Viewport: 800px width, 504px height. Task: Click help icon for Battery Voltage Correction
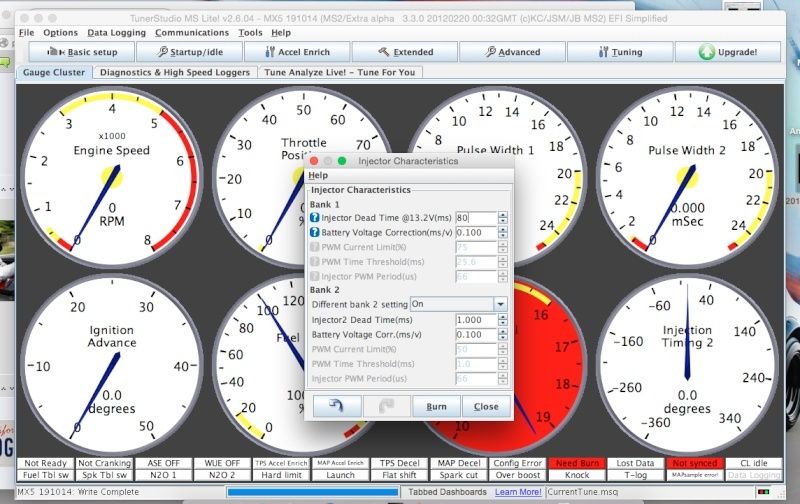tap(315, 233)
